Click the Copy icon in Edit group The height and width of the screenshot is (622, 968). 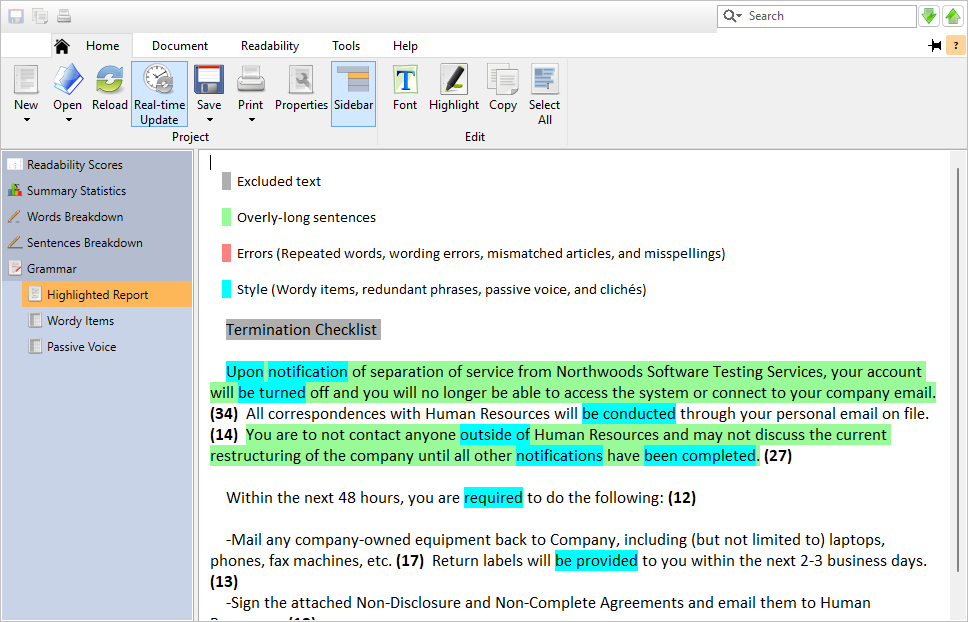click(x=503, y=80)
